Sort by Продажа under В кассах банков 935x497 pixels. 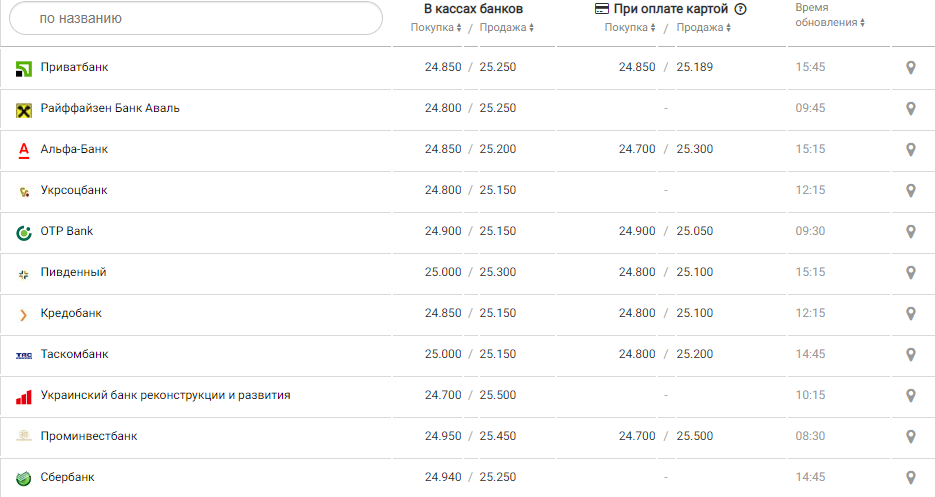coord(506,28)
